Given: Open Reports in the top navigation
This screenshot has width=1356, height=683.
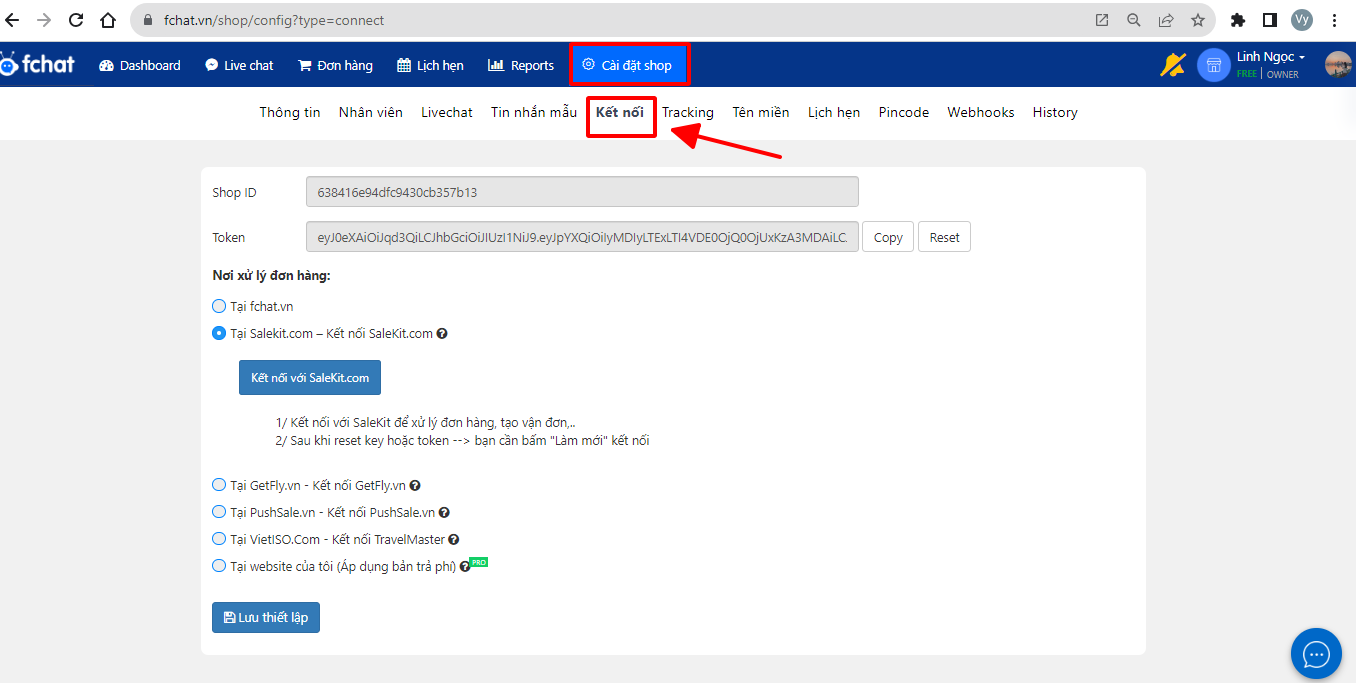Looking at the screenshot, I should coord(520,65).
